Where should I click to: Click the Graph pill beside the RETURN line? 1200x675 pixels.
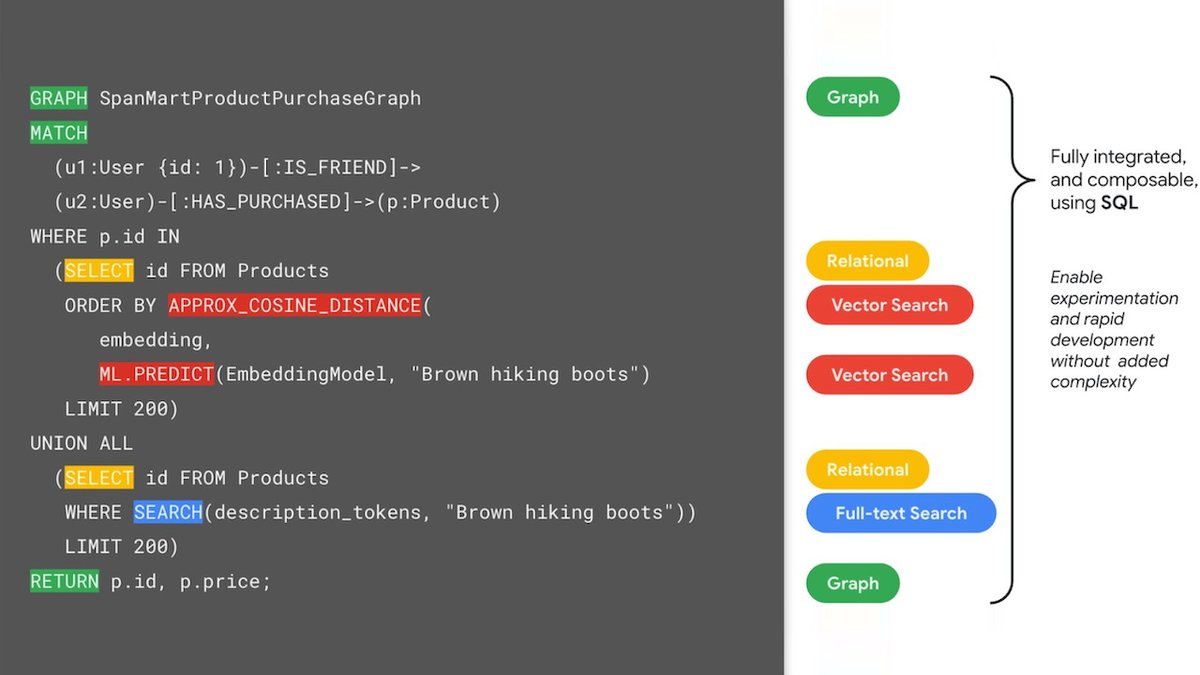tap(853, 583)
